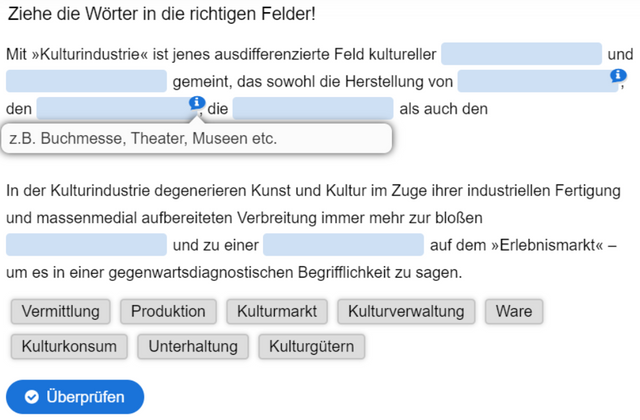Click the tooltip 'z.B. Buchmesse, Theater, Museen etc.'
This screenshot has width=640, height=420.
[197, 139]
